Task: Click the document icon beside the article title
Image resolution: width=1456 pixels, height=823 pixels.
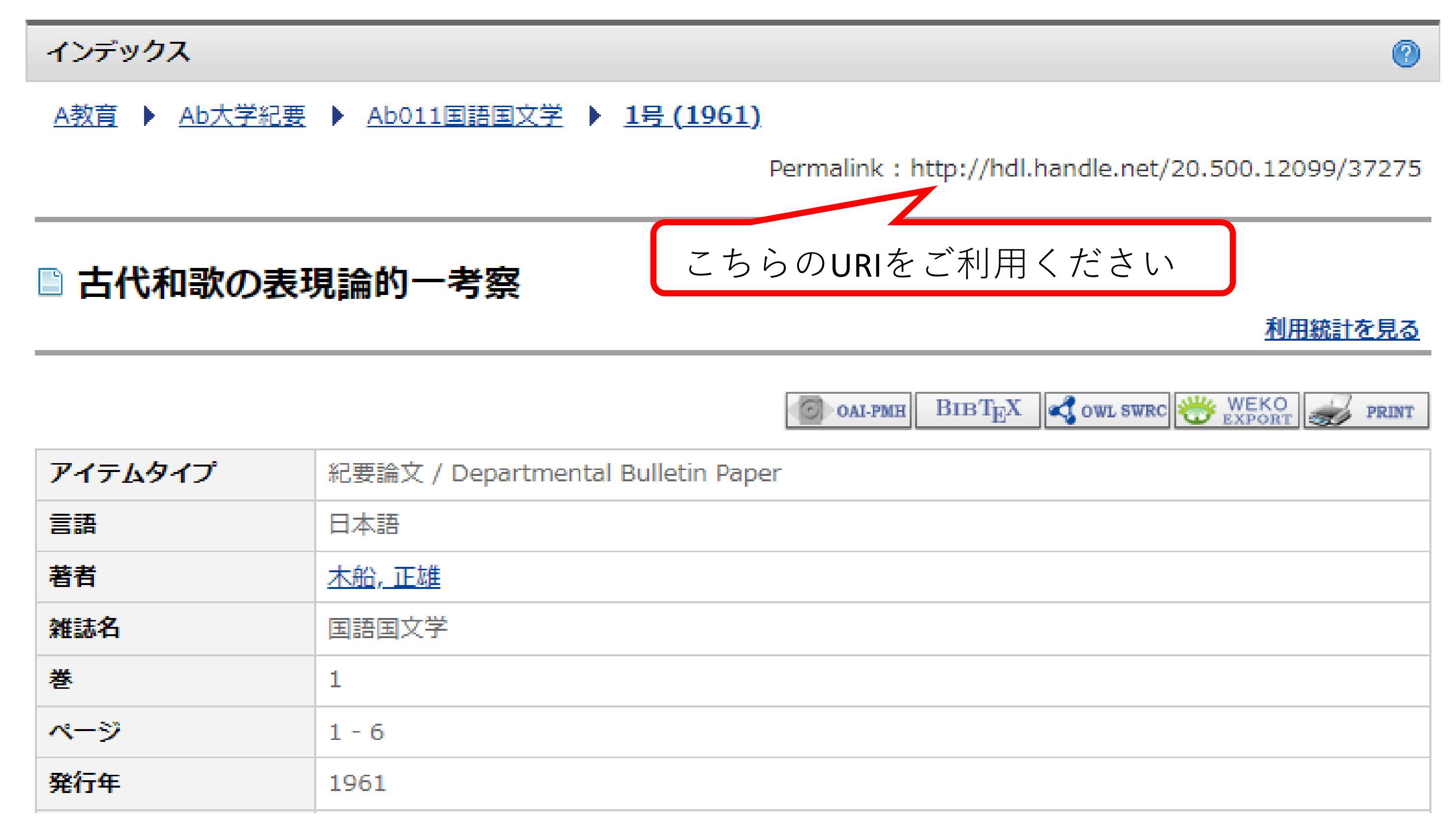Action: pos(50,282)
